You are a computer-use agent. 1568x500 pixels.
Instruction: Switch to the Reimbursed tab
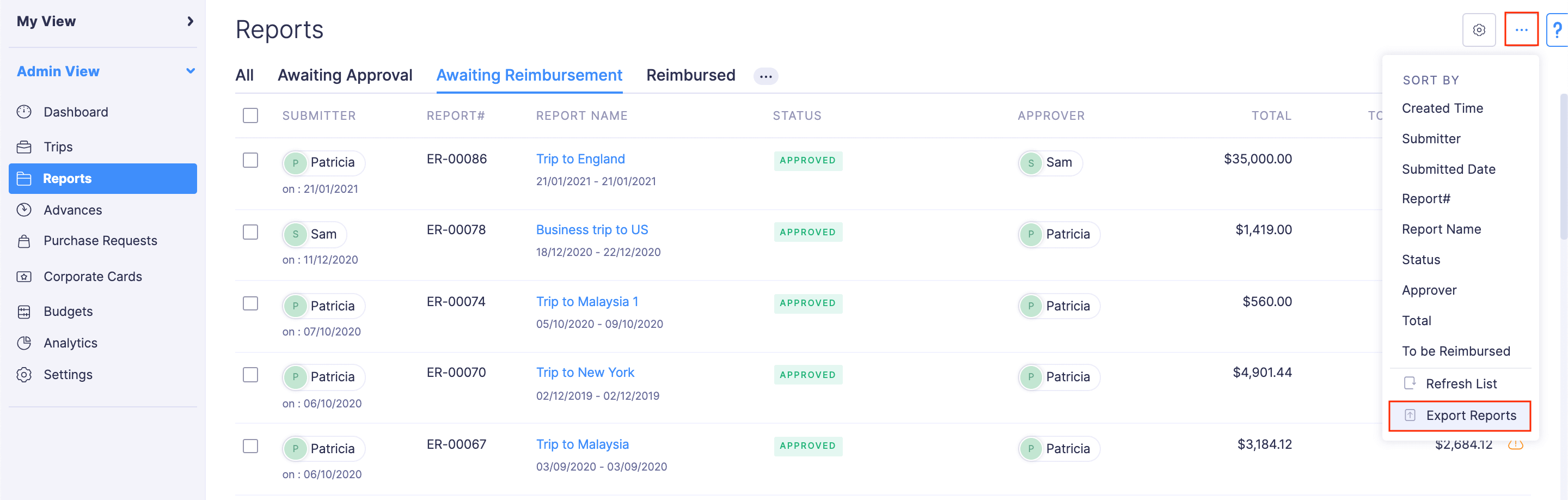(x=691, y=75)
